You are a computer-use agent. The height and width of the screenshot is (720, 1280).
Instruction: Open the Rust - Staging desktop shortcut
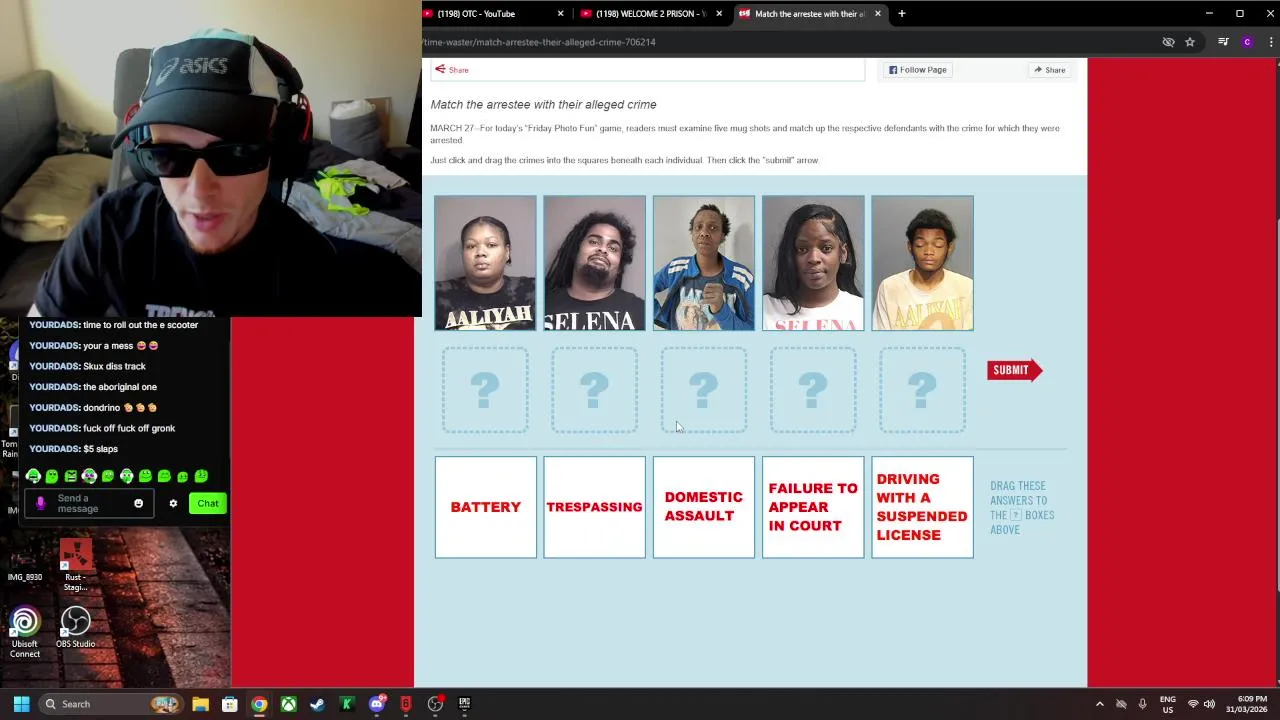pyautogui.click(x=76, y=566)
